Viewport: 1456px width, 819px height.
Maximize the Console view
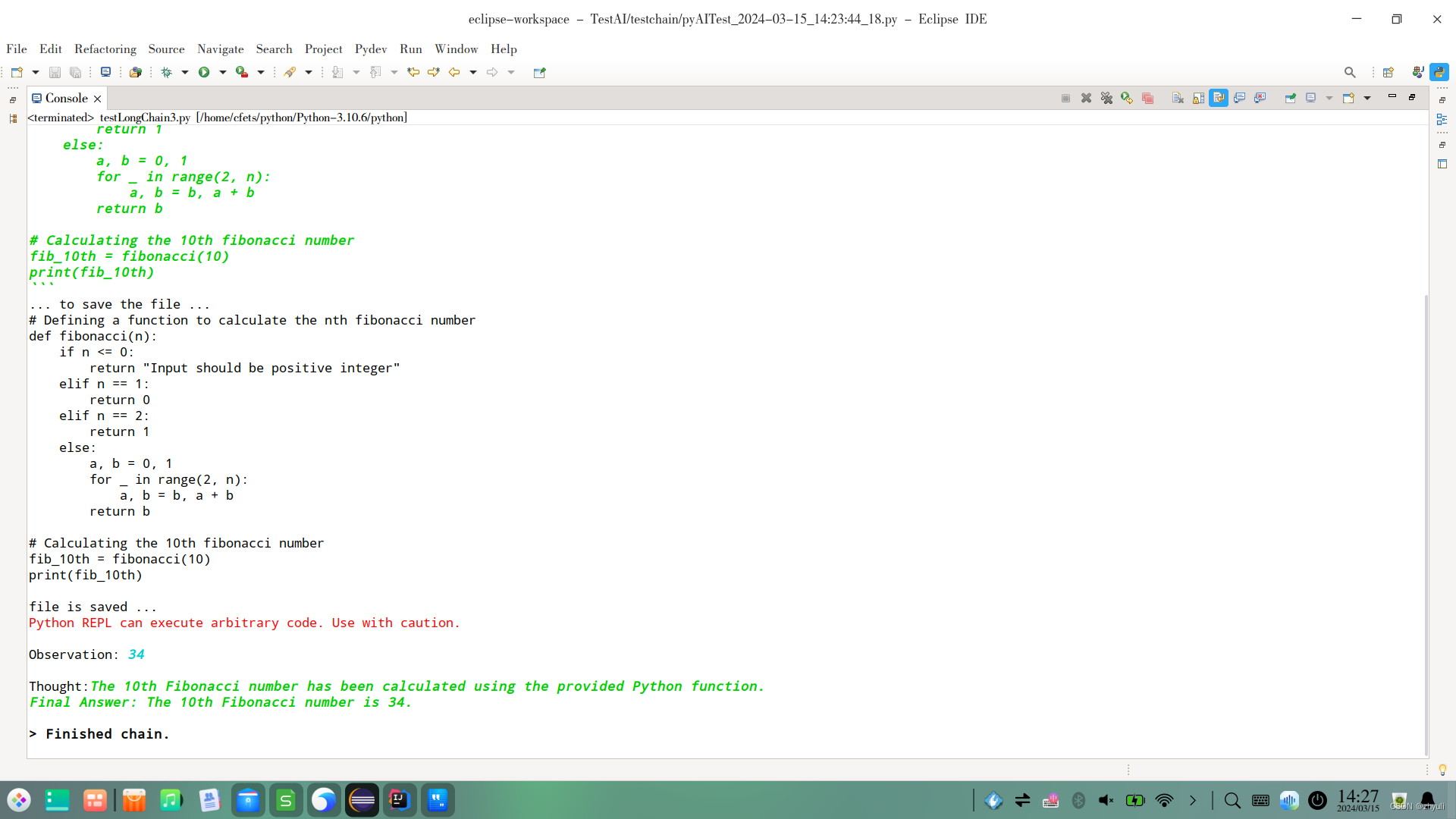coord(1412,96)
